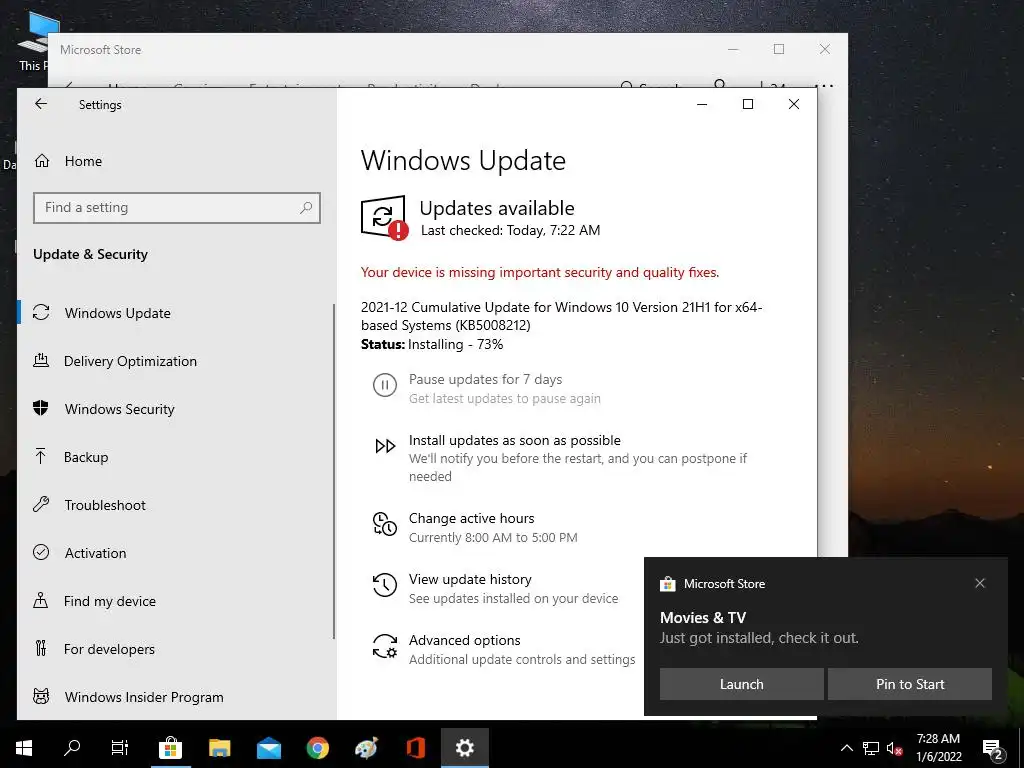This screenshot has width=1024, height=768.
Task: Open Office from the taskbar
Action: point(415,748)
